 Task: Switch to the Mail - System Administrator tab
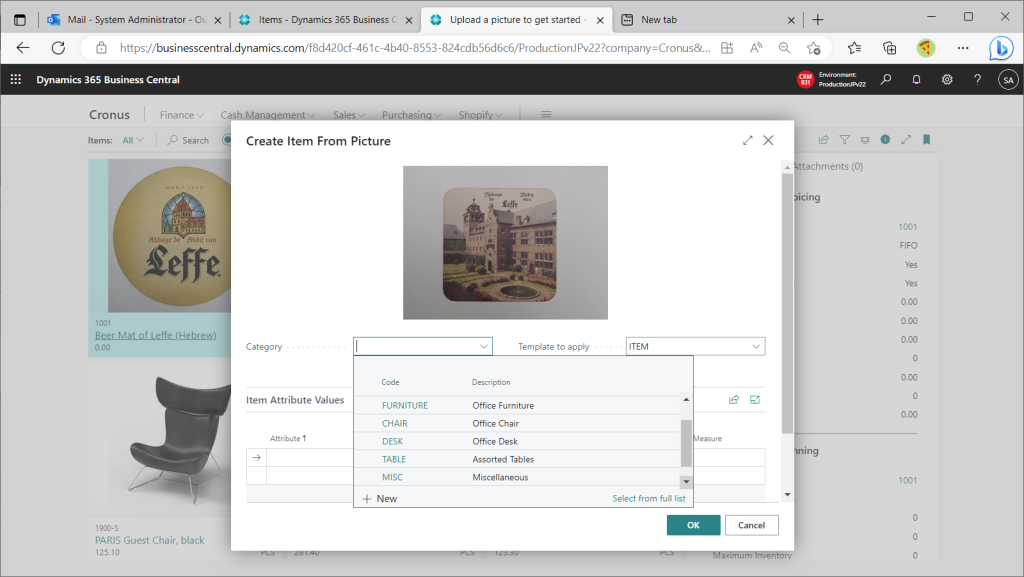point(136,20)
